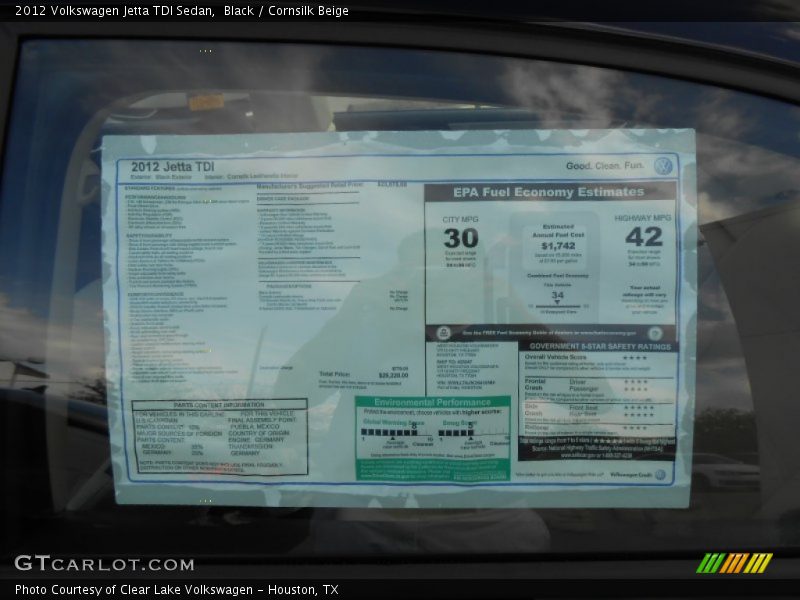Select the "2012 Volkswagen Jetta TDI Sedan" caption

coord(115,11)
